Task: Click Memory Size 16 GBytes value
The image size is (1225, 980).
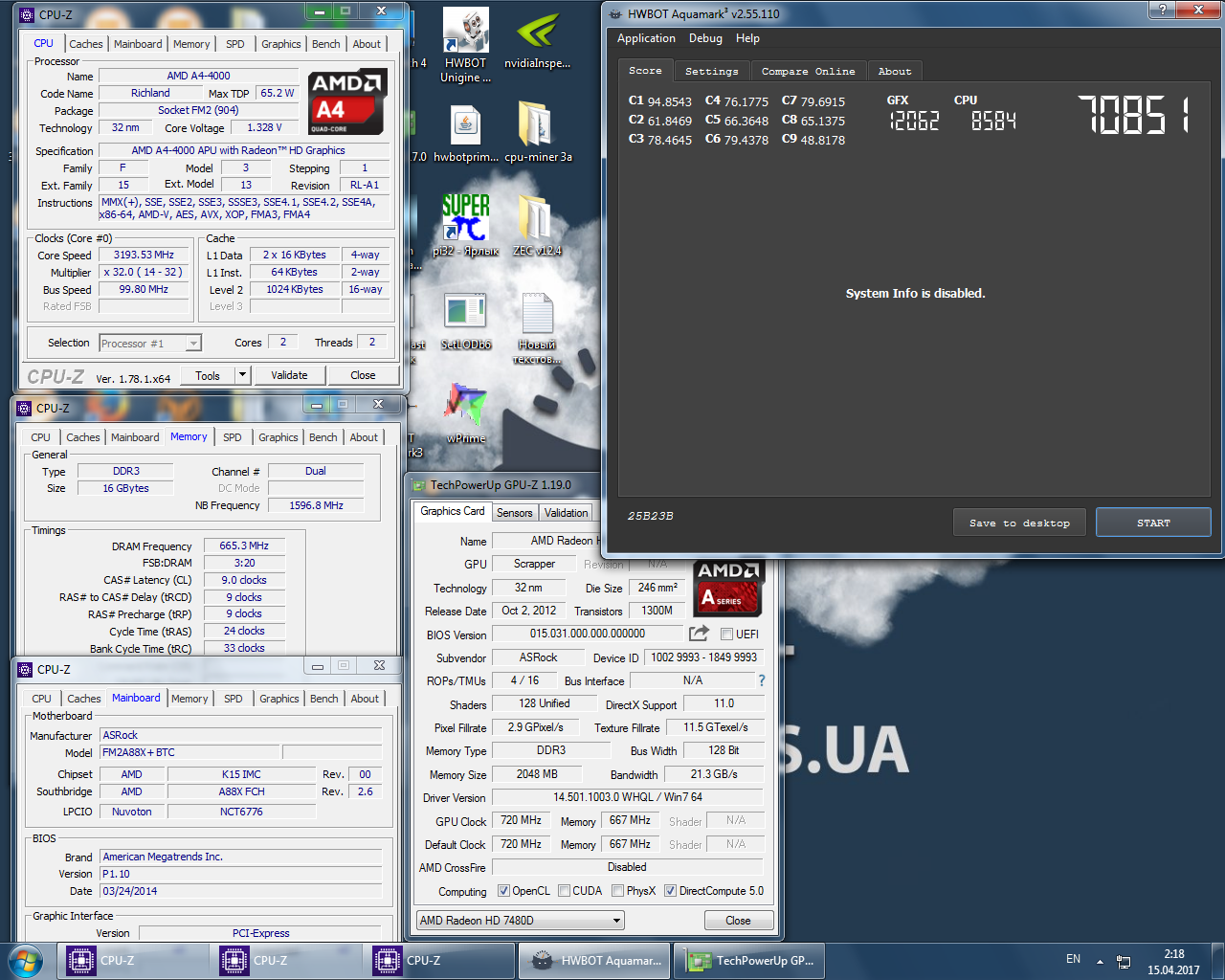Action: tap(125, 488)
